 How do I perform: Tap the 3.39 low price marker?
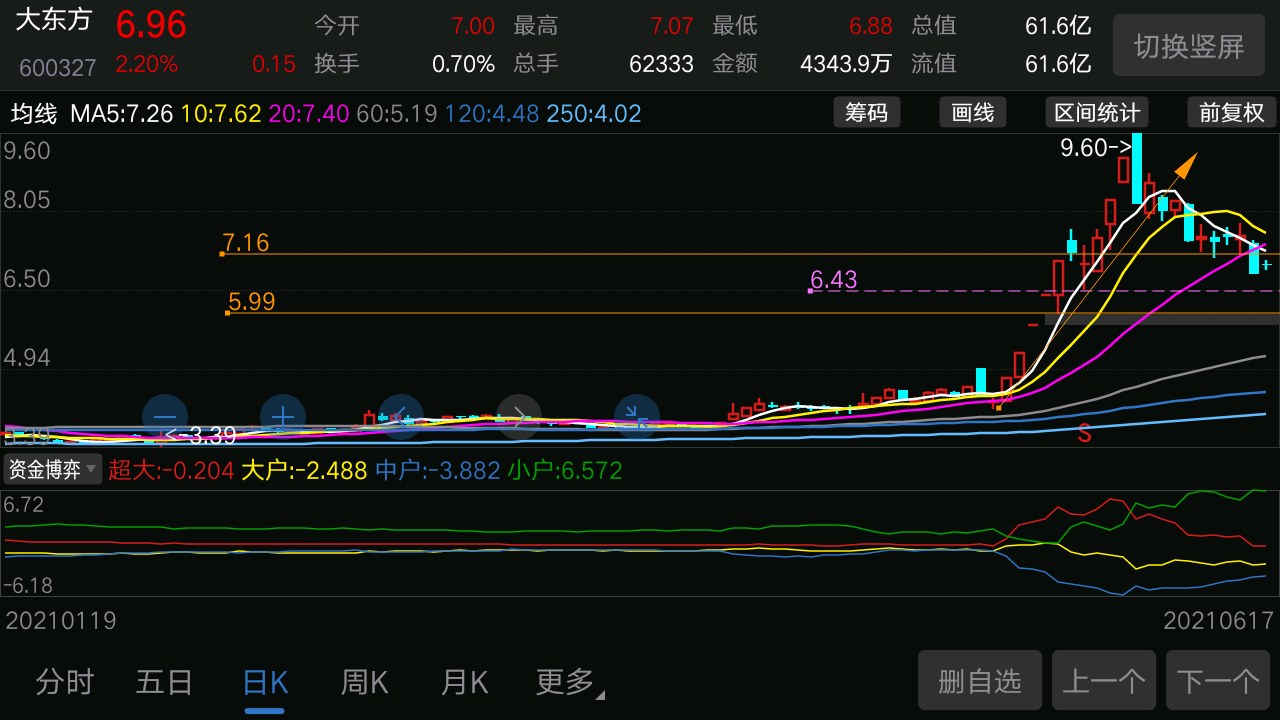[x=200, y=435]
